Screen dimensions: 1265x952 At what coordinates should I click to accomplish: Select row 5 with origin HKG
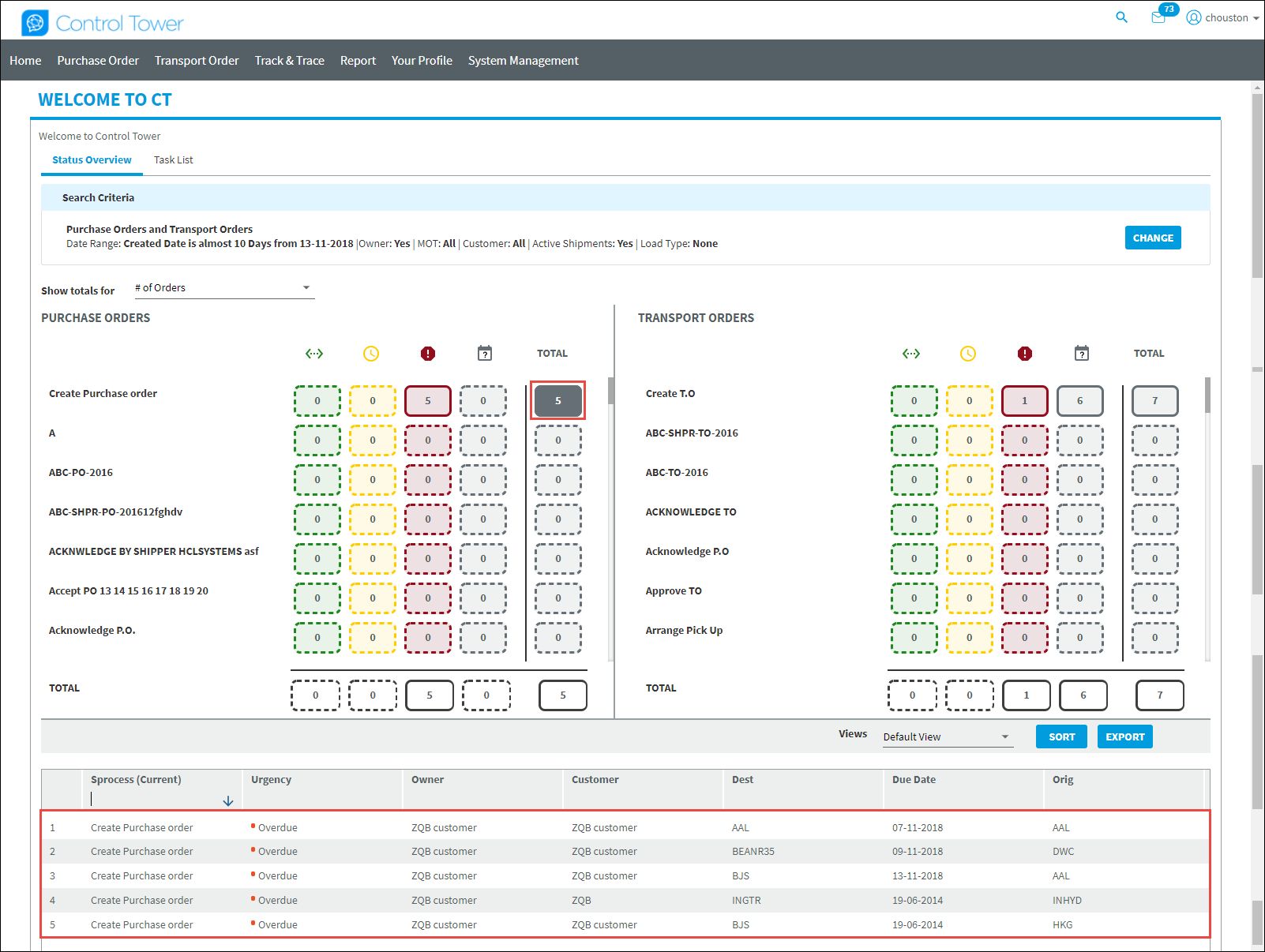[625, 924]
